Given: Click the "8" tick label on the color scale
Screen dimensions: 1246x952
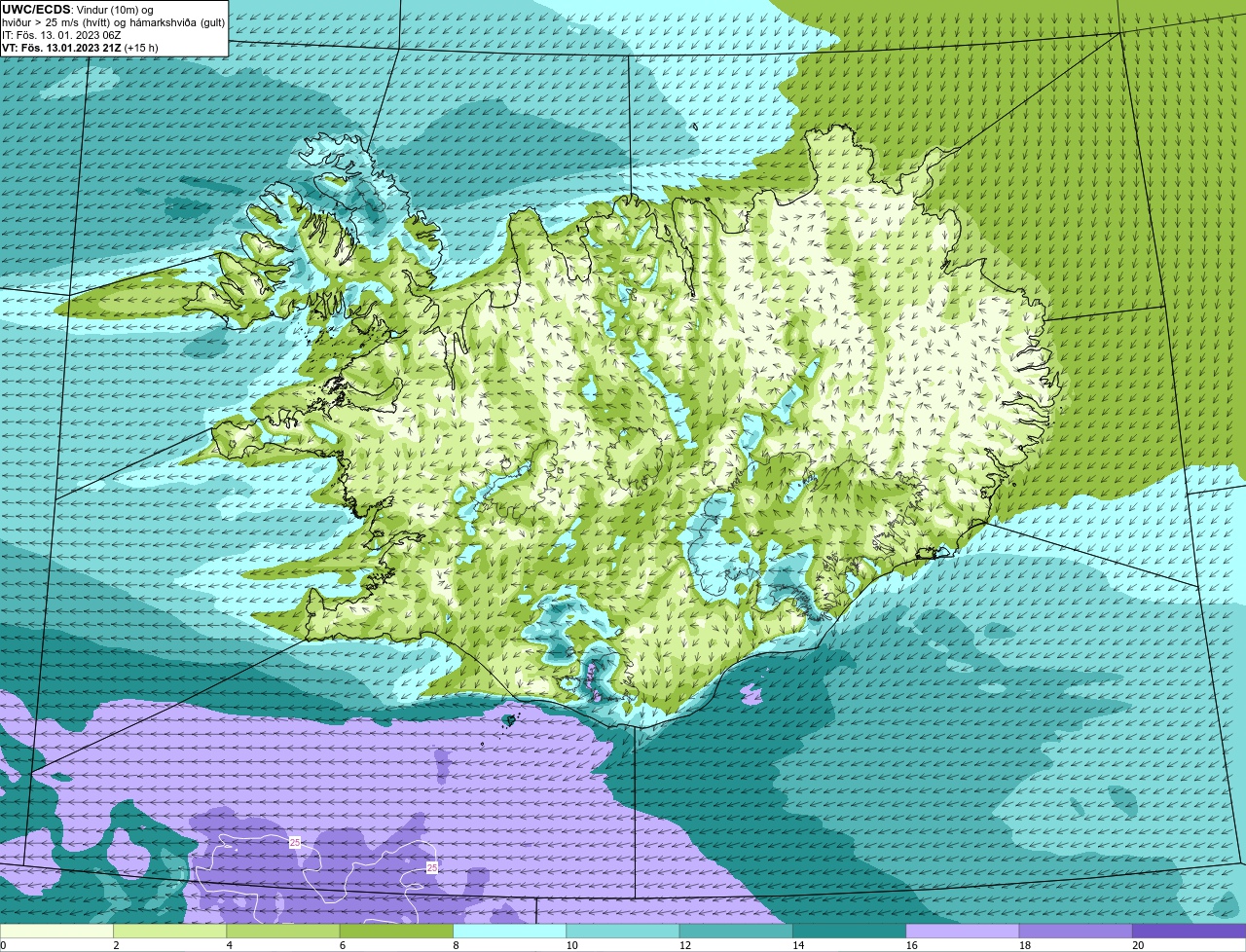Looking at the screenshot, I should (x=455, y=945).
